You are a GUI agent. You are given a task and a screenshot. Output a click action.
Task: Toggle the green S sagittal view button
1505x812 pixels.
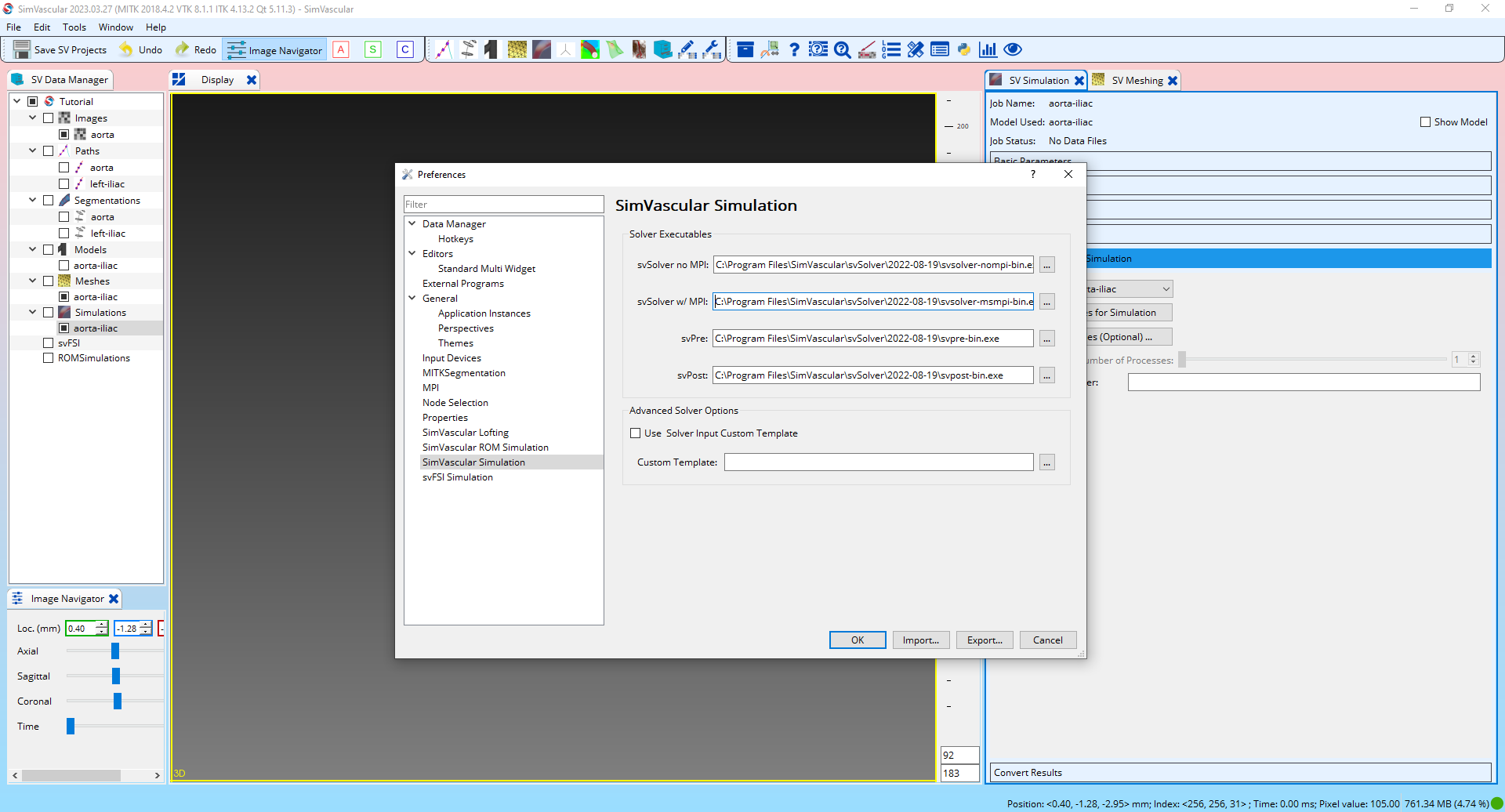373,49
